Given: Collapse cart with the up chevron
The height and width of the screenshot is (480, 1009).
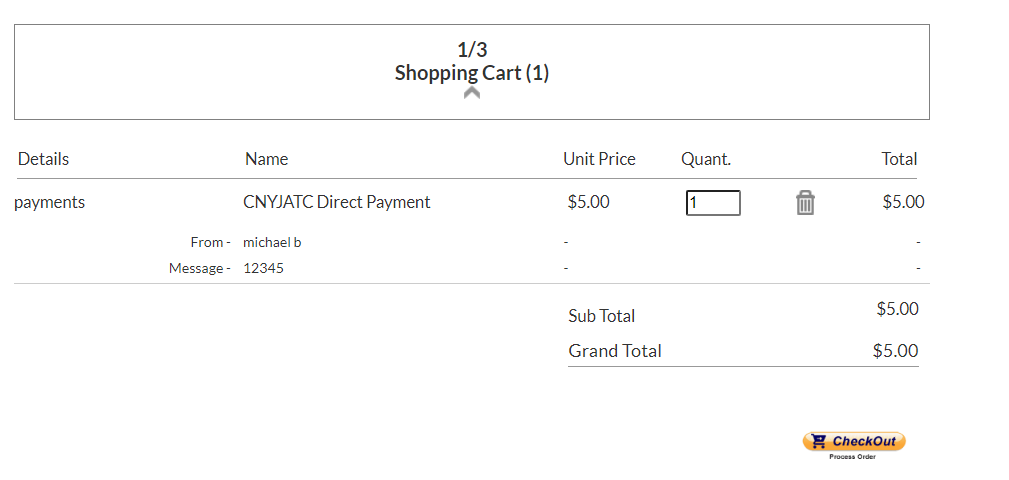Looking at the screenshot, I should click(472, 93).
